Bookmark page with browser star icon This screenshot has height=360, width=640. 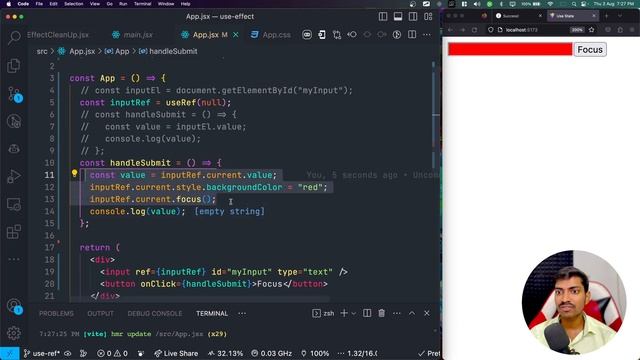point(591,30)
